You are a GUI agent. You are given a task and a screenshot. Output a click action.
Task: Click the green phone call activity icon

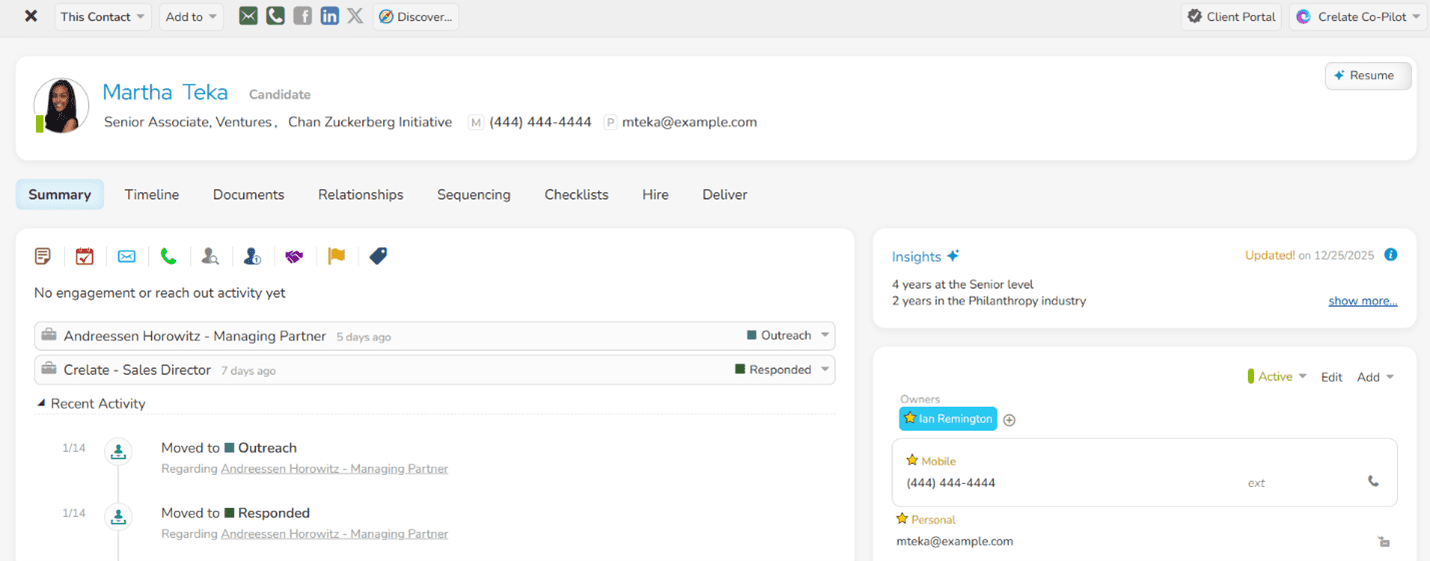point(168,256)
